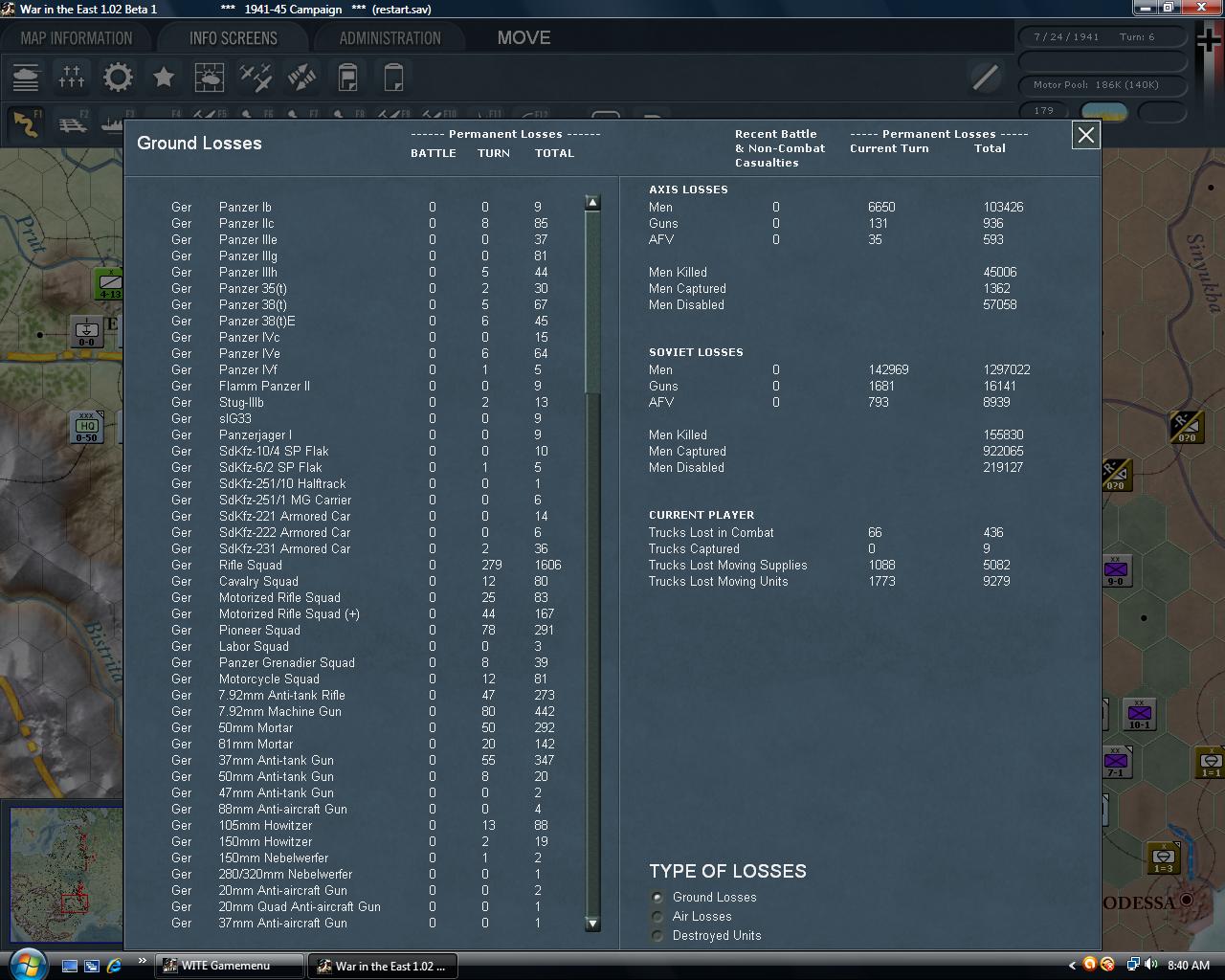1225x980 pixels.
Task: Click the Trucks Lost Moving Supplies line
Action: click(830, 565)
